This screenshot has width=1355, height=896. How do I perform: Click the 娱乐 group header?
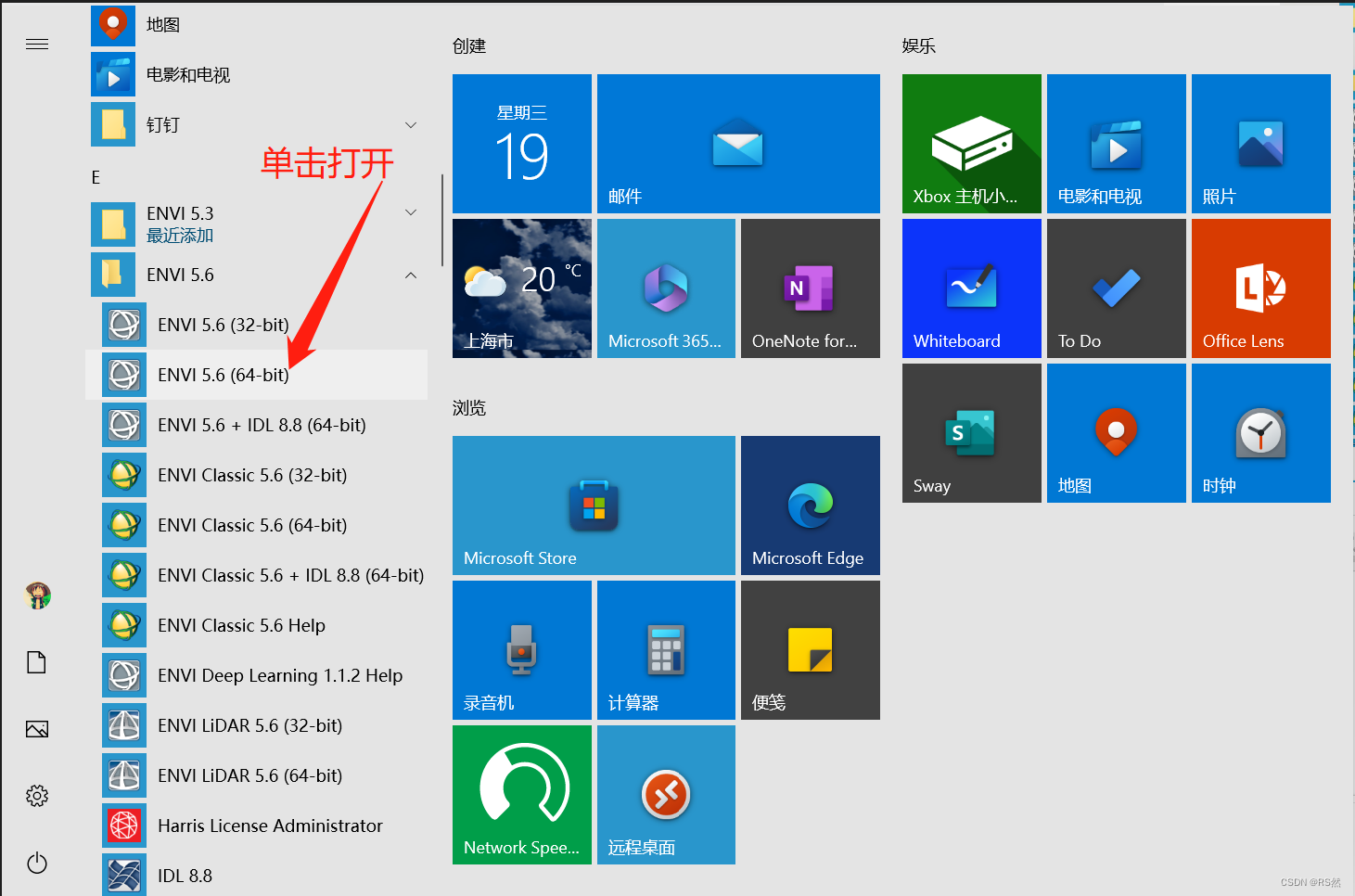(919, 46)
